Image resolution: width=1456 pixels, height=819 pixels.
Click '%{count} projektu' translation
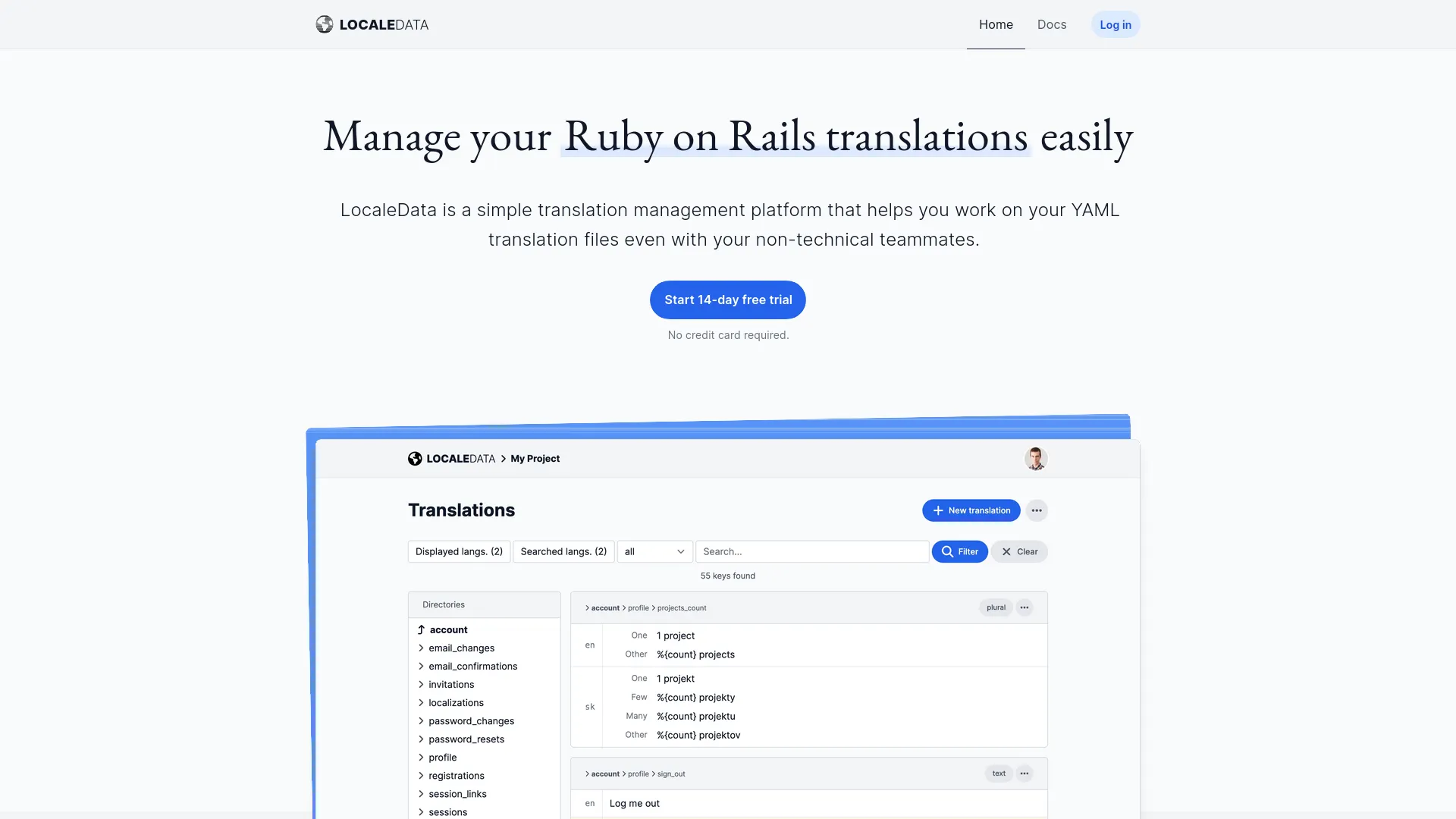695,716
